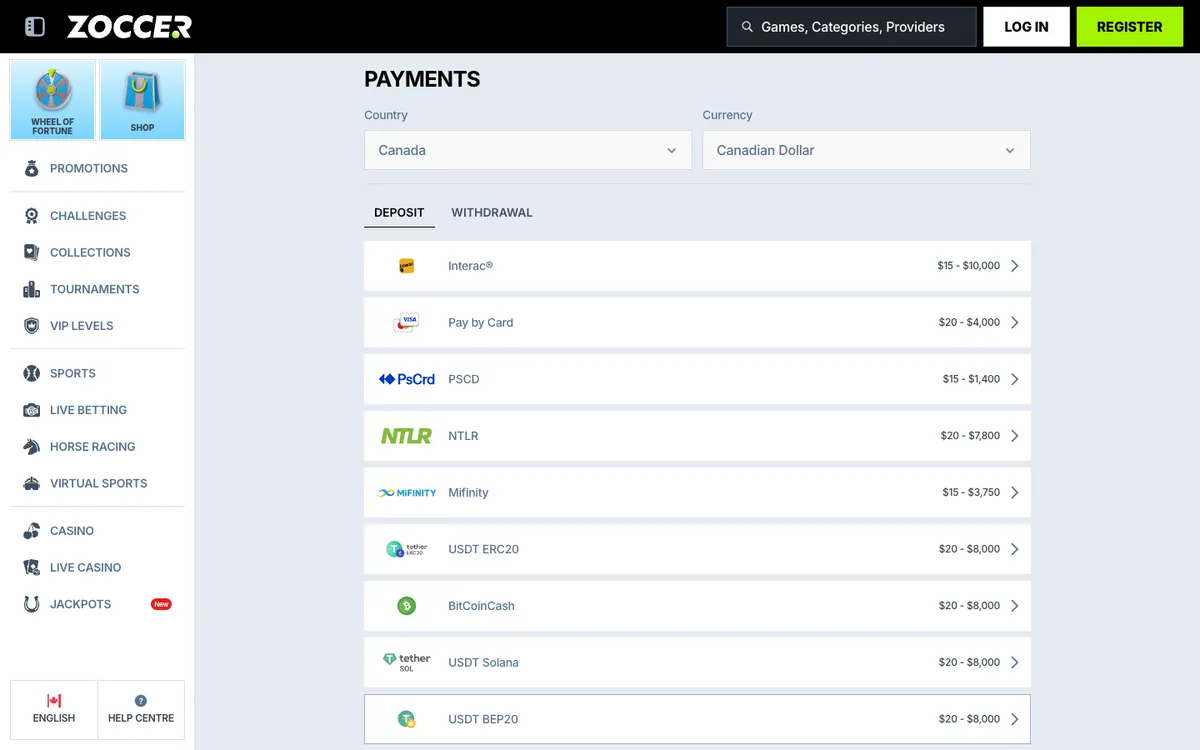Open Tournaments from the sidebar
Viewport: 1200px width, 750px height.
[x=97, y=289]
